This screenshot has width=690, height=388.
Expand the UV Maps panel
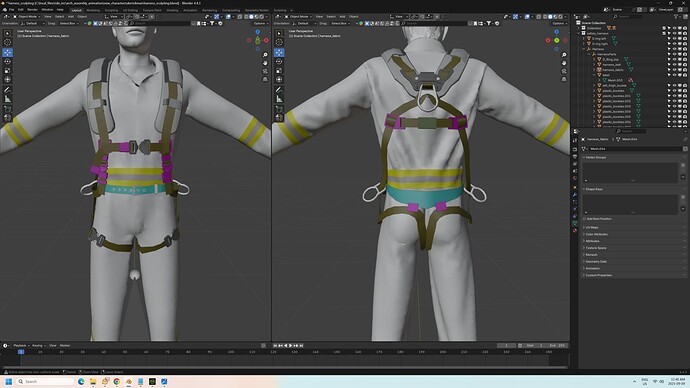pos(592,227)
